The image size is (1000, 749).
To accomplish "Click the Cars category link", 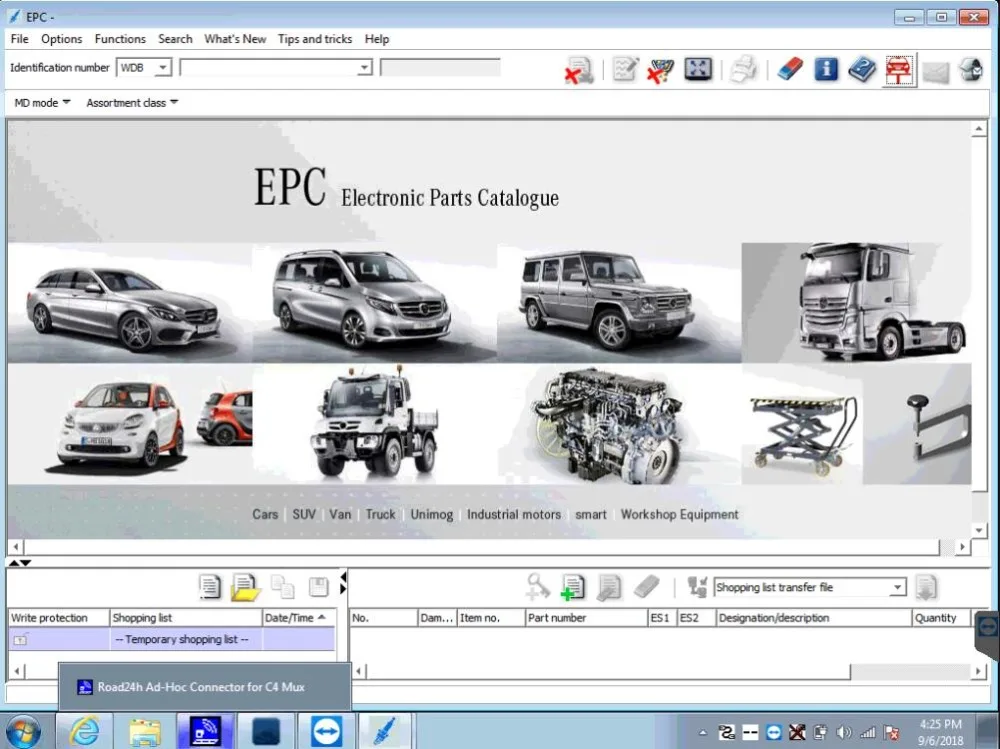I will click(265, 514).
